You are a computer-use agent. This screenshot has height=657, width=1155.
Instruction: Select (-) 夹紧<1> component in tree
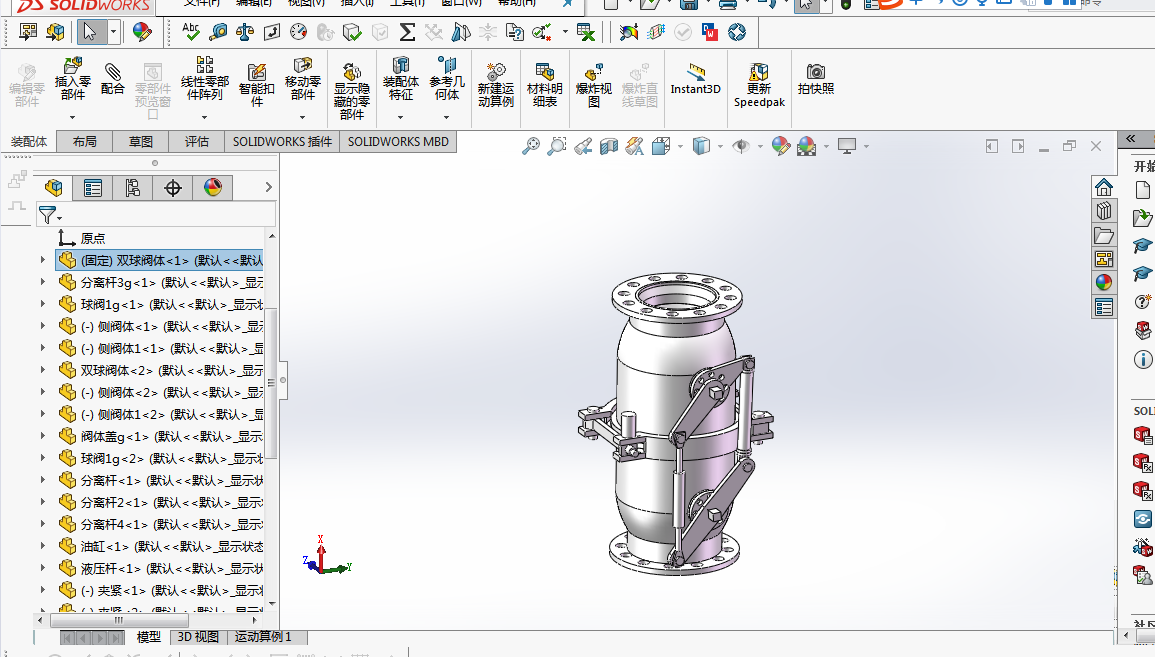[x=160, y=591]
